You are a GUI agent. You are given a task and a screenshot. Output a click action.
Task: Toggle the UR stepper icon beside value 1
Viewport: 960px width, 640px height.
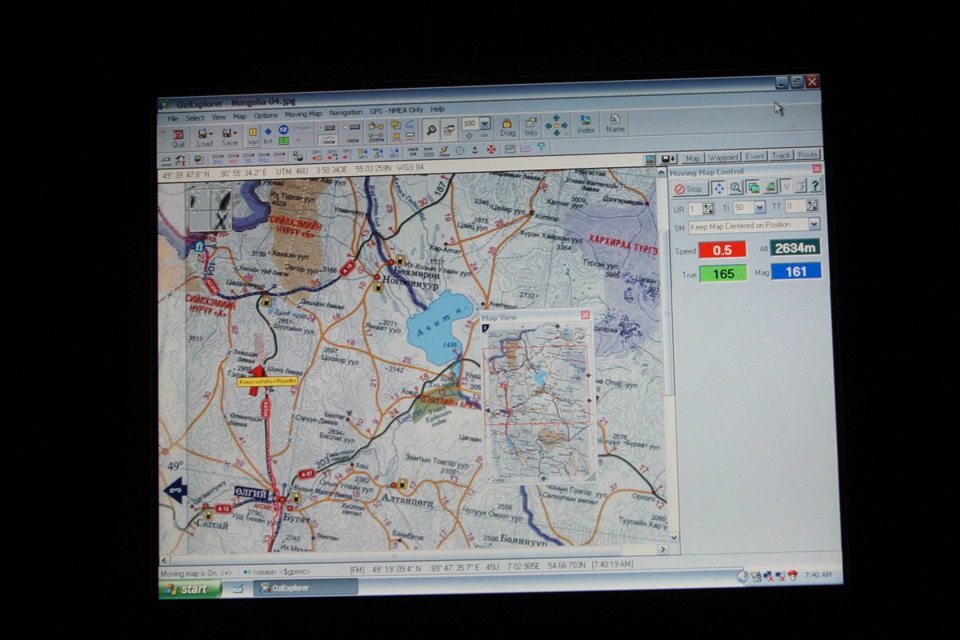708,209
